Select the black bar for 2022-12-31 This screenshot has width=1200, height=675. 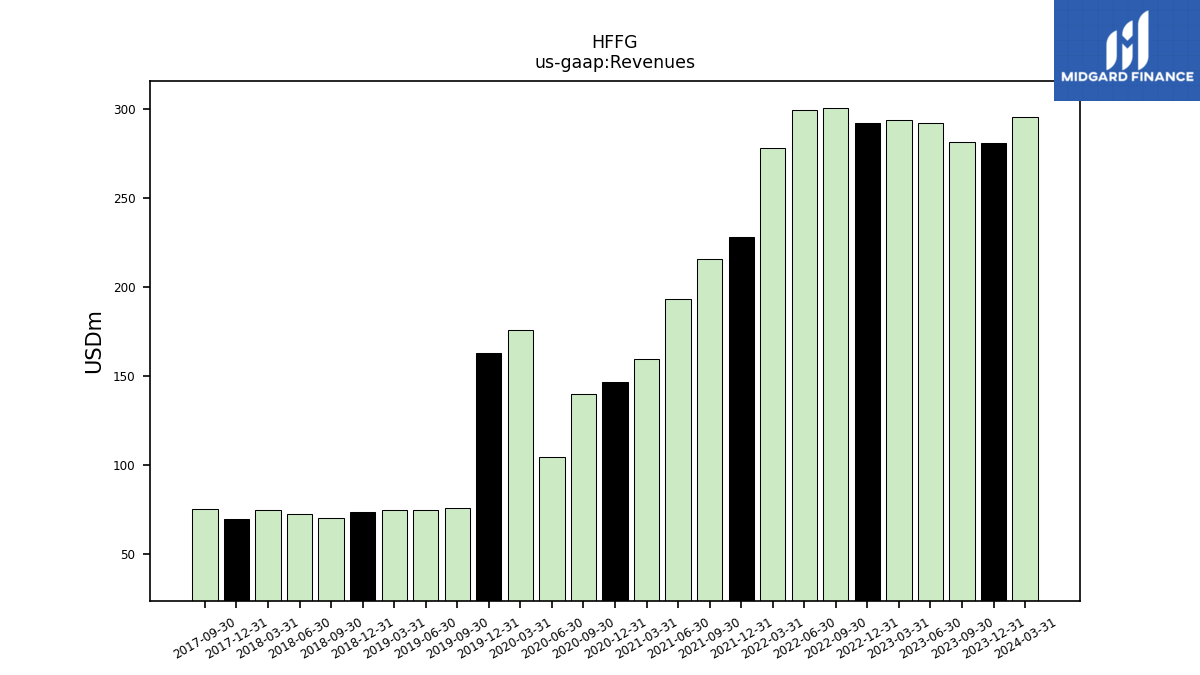pyautogui.click(x=868, y=362)
